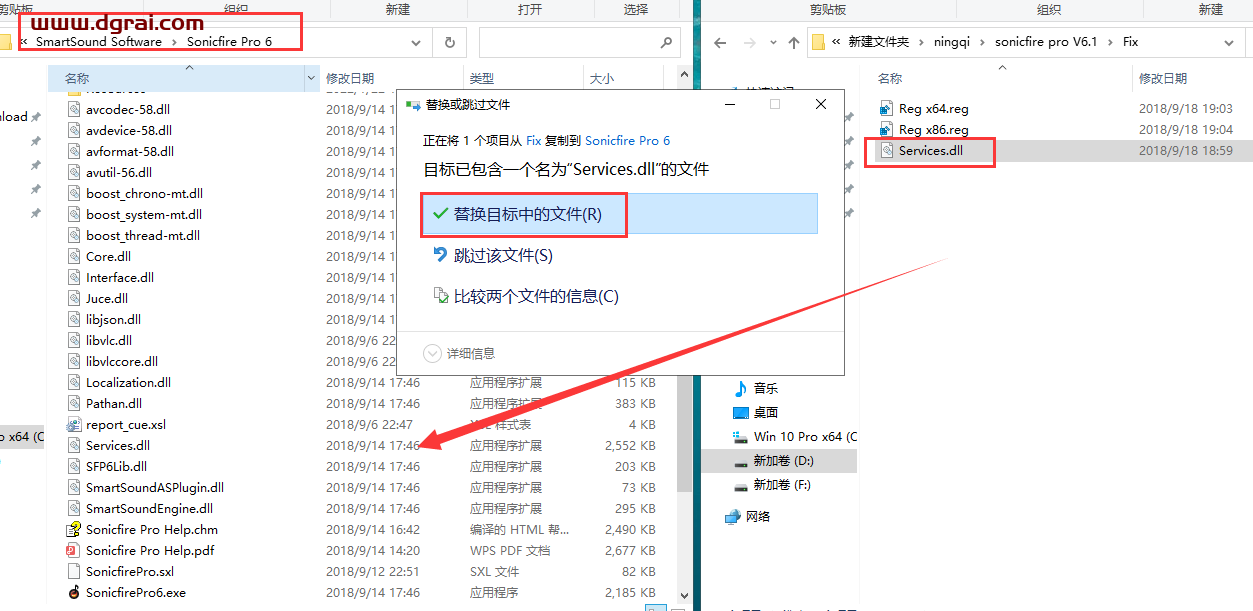The image size is (1253, 611).
Task: Select the Services.dll icon in Fix folder
Action: (887, 151)
